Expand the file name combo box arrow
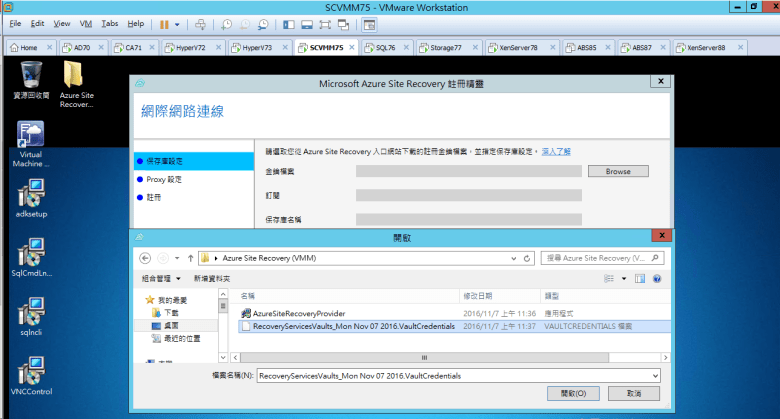This screenshot has height=419, width=780. [x=653, y=376]
